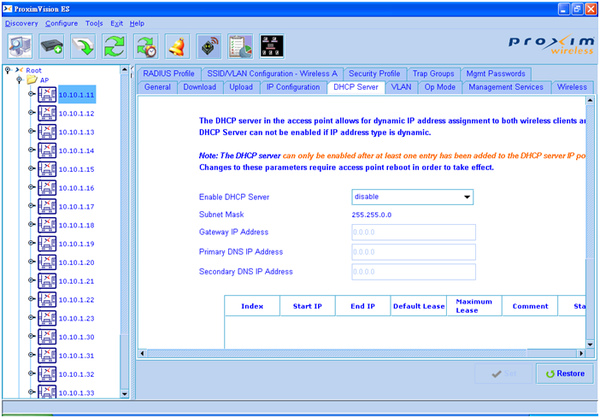Open the Discovery menu
Screen dimensions: 600x418
[x=21, y=23]
